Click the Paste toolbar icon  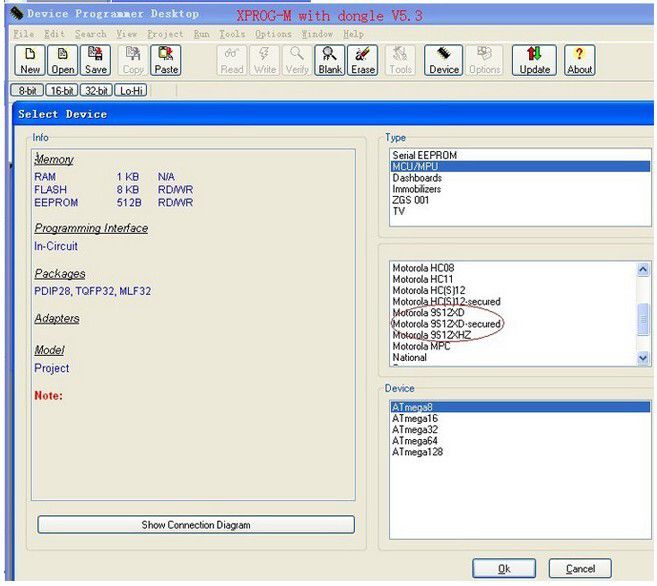coord(166,60)
